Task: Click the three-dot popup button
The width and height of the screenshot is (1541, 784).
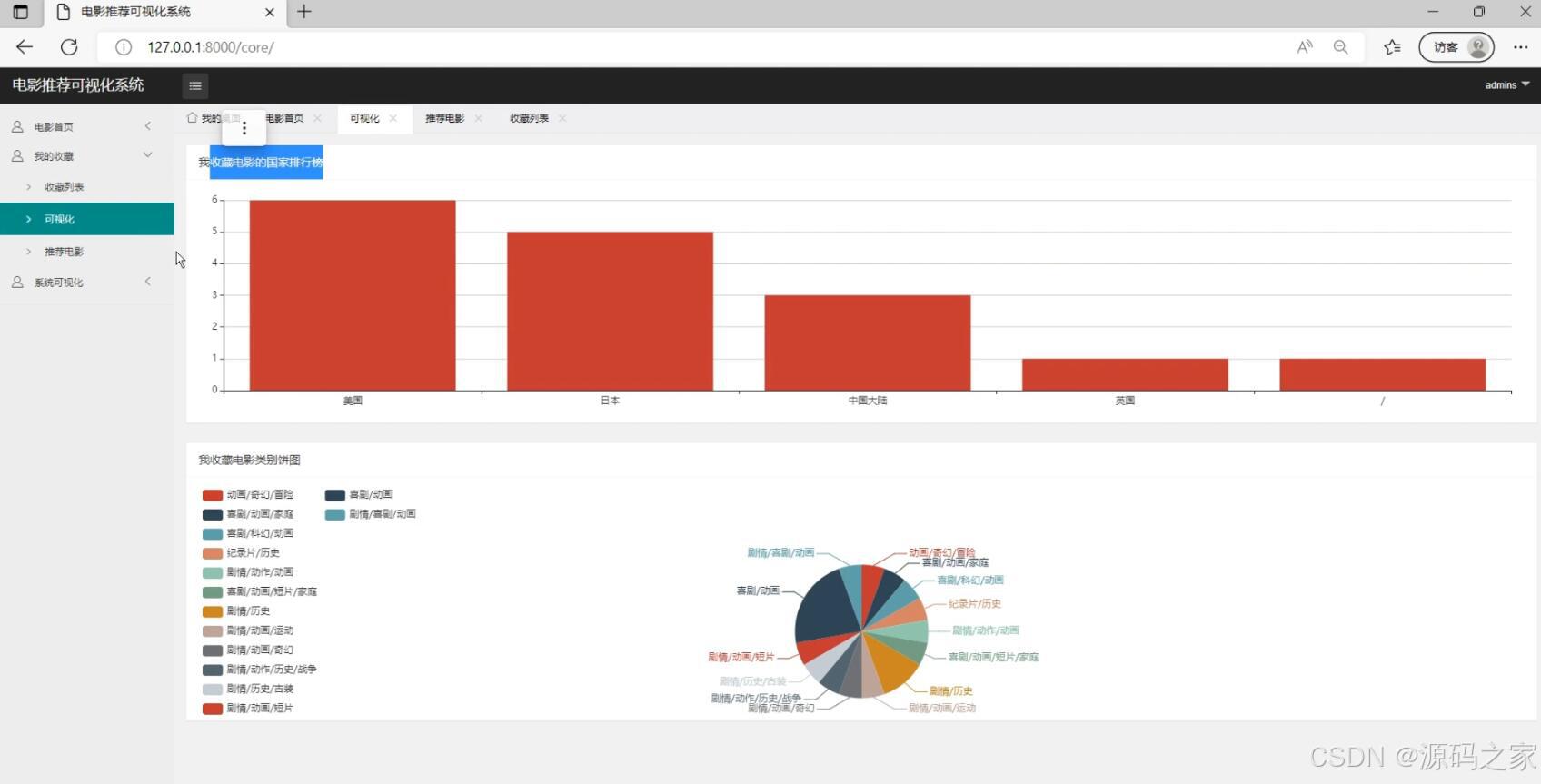Action: 244,128
